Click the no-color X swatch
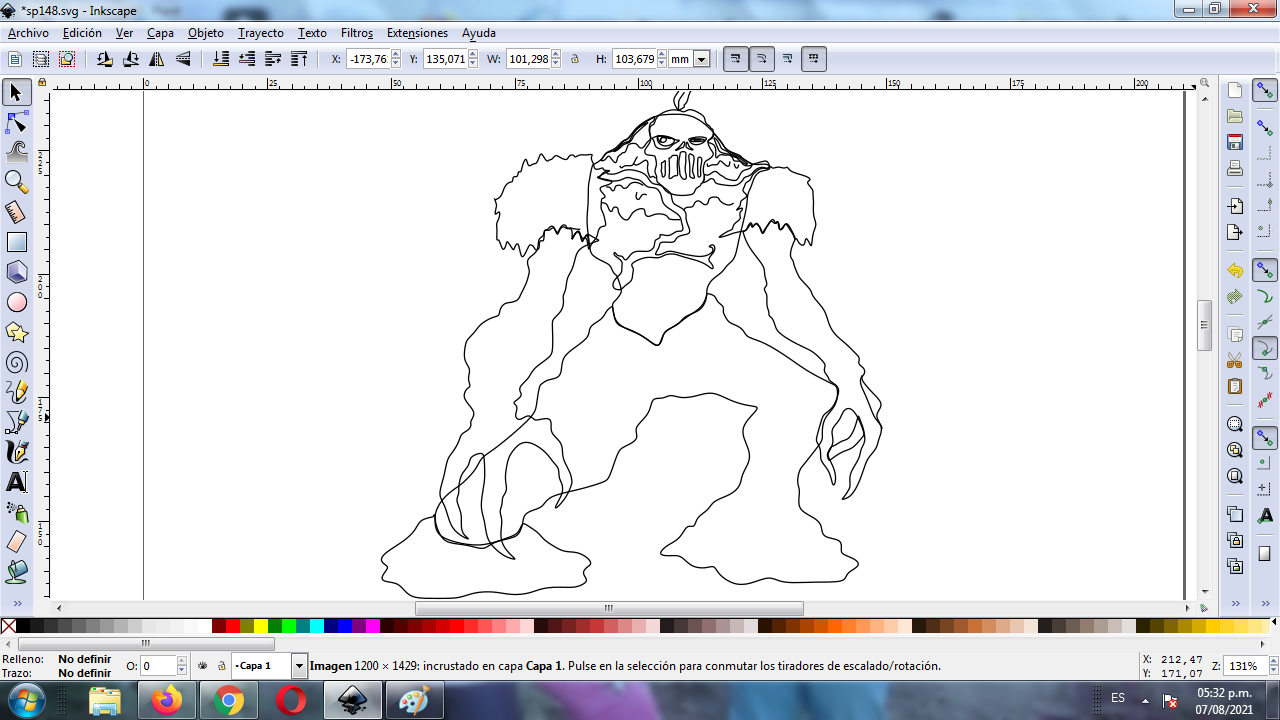Screen dimensions: 1280x720 click(9, 626)
